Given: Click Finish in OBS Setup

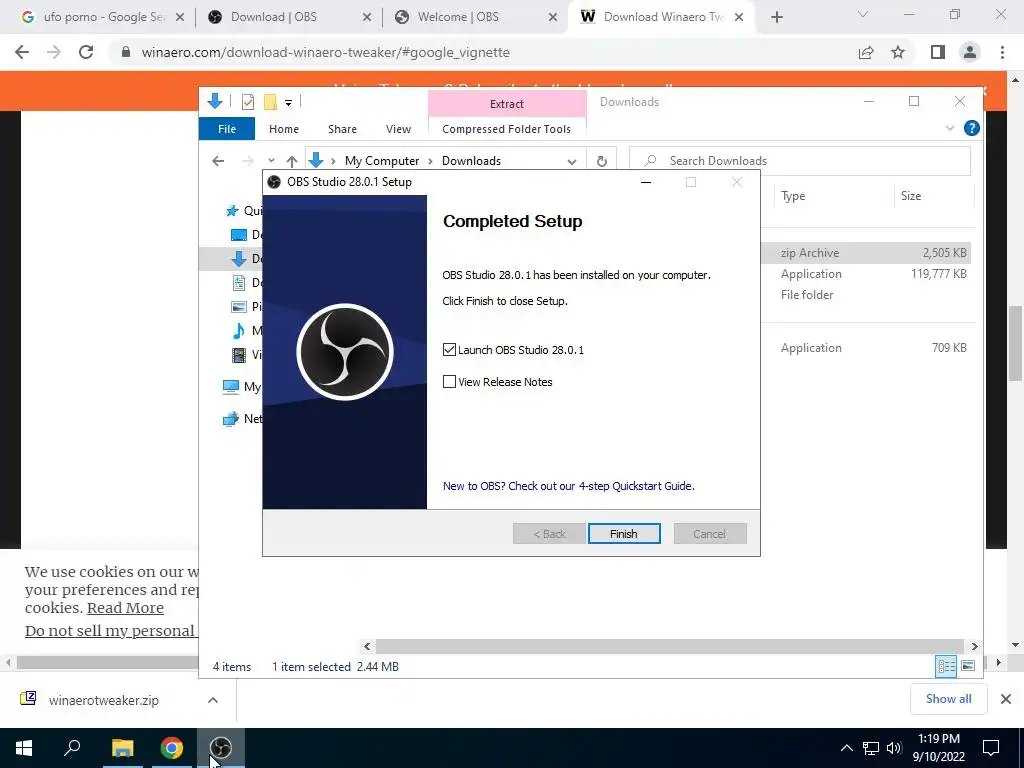Looking at the screenshot, I should pos(624,534).
